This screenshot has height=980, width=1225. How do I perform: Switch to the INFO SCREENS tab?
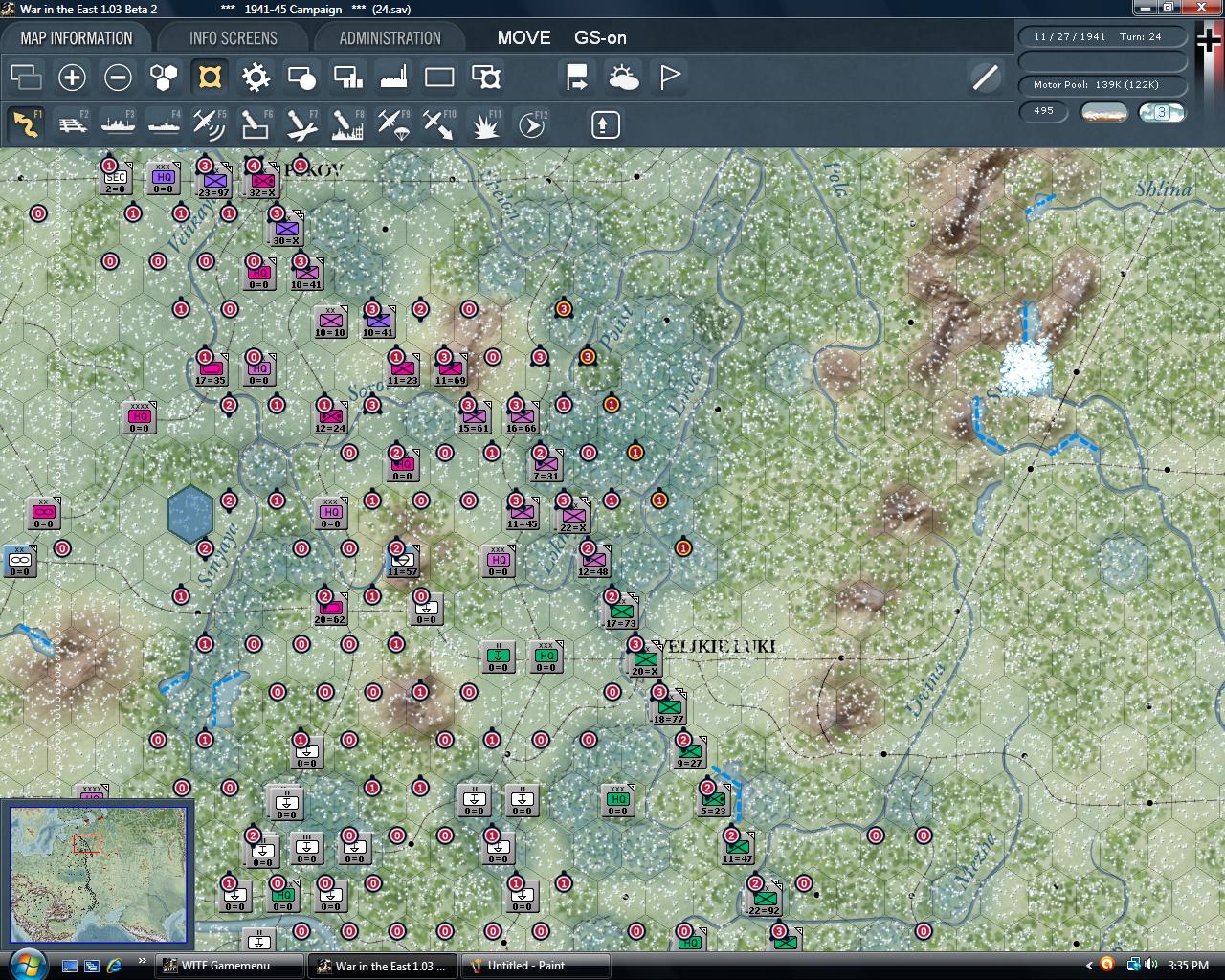point(233,38)
